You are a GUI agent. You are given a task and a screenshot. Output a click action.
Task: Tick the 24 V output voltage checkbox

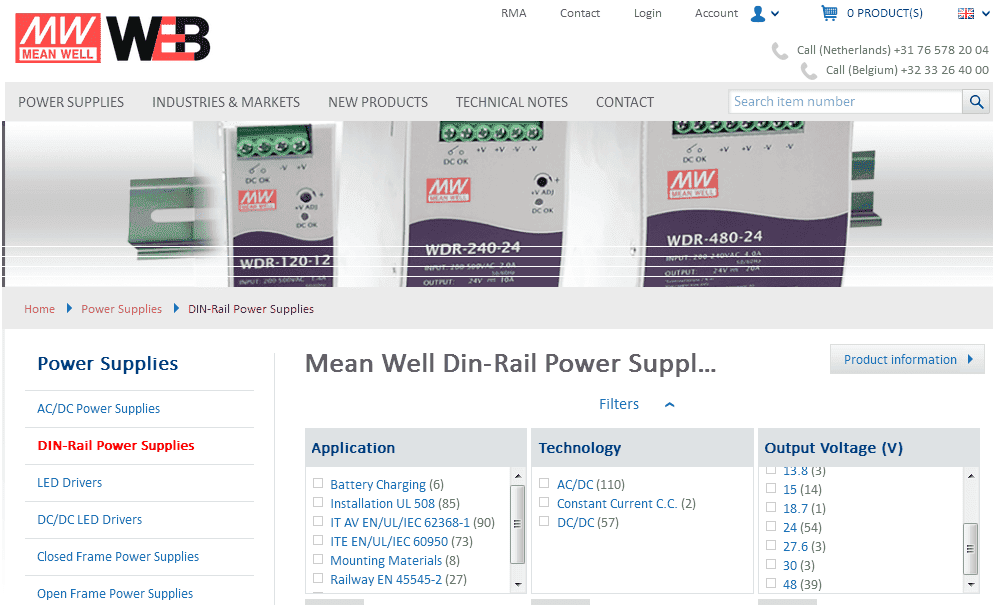point(771,526)
